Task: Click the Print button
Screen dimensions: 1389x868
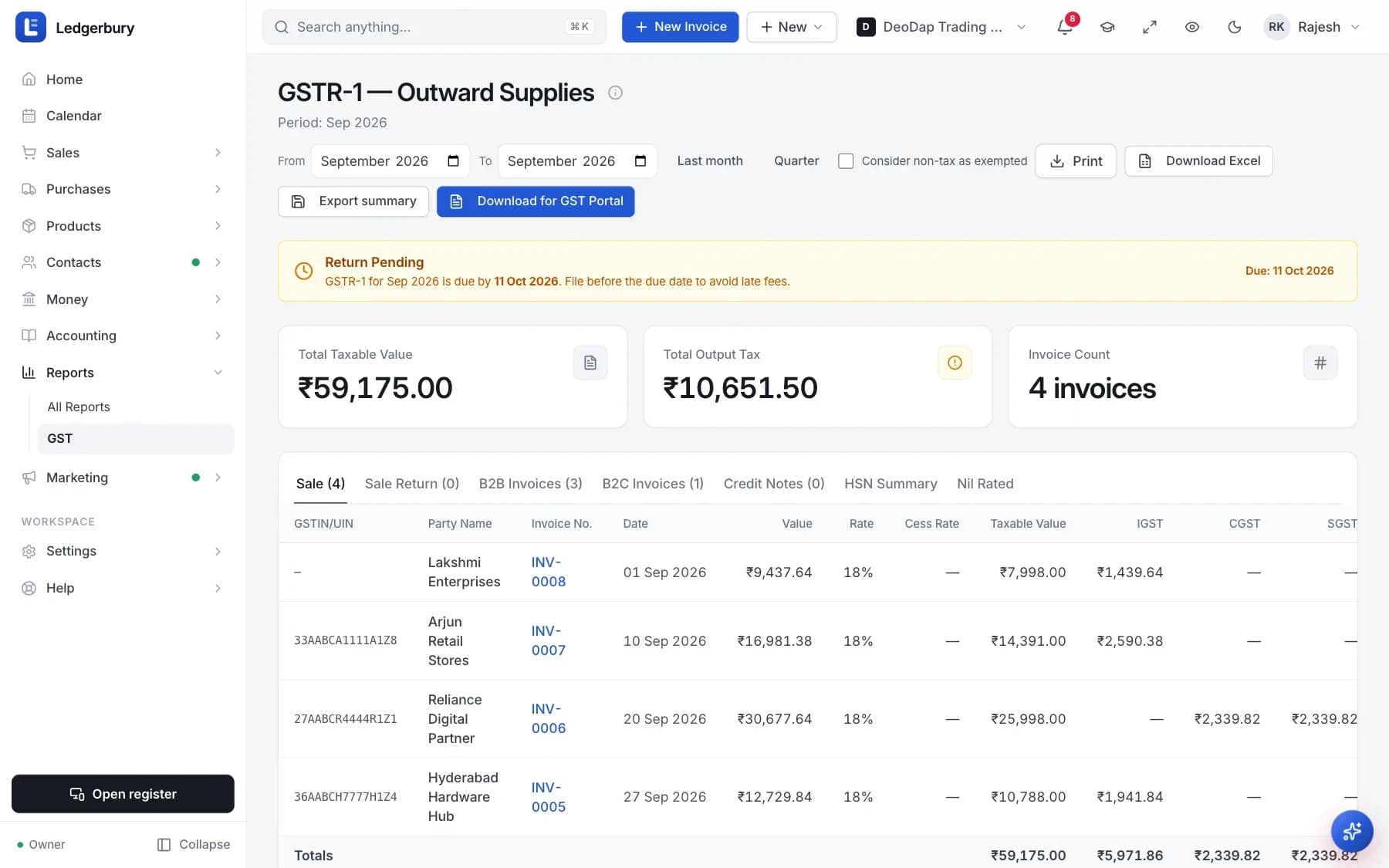Action: coord(1076,160)
